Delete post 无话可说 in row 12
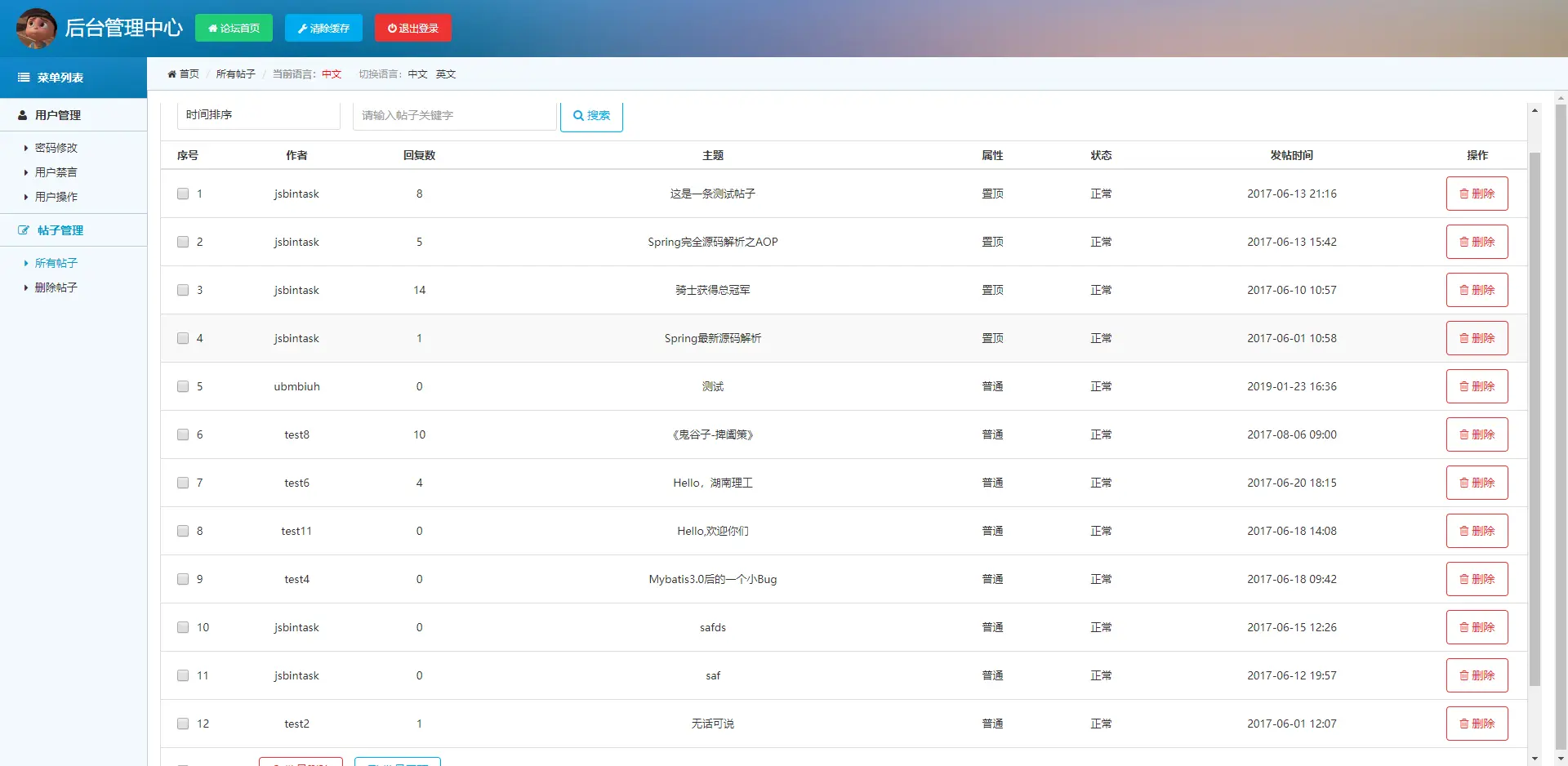1568x766 pixels. point(1477,724)
